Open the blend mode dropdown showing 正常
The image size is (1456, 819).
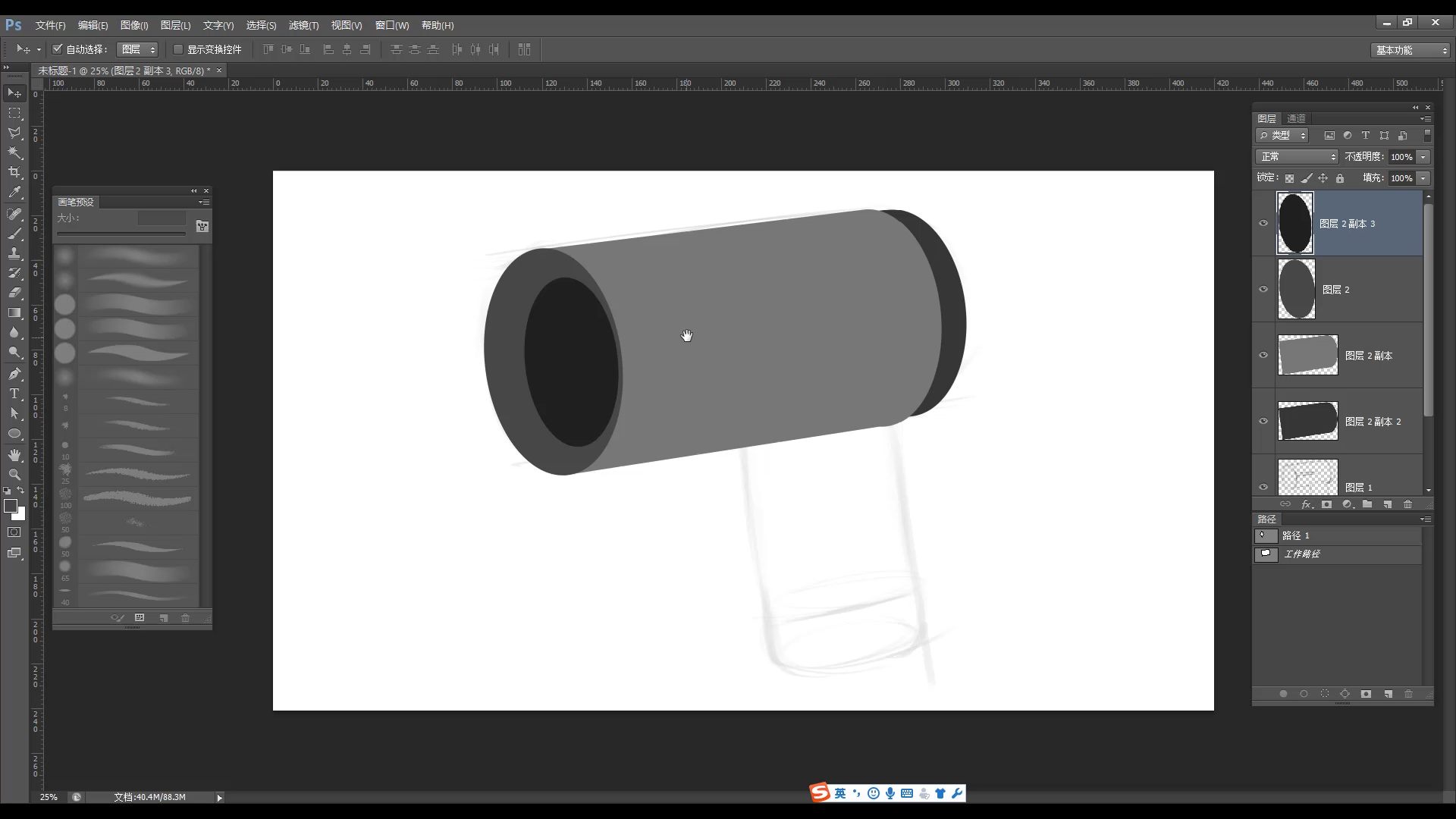(x=1297, y=156)
